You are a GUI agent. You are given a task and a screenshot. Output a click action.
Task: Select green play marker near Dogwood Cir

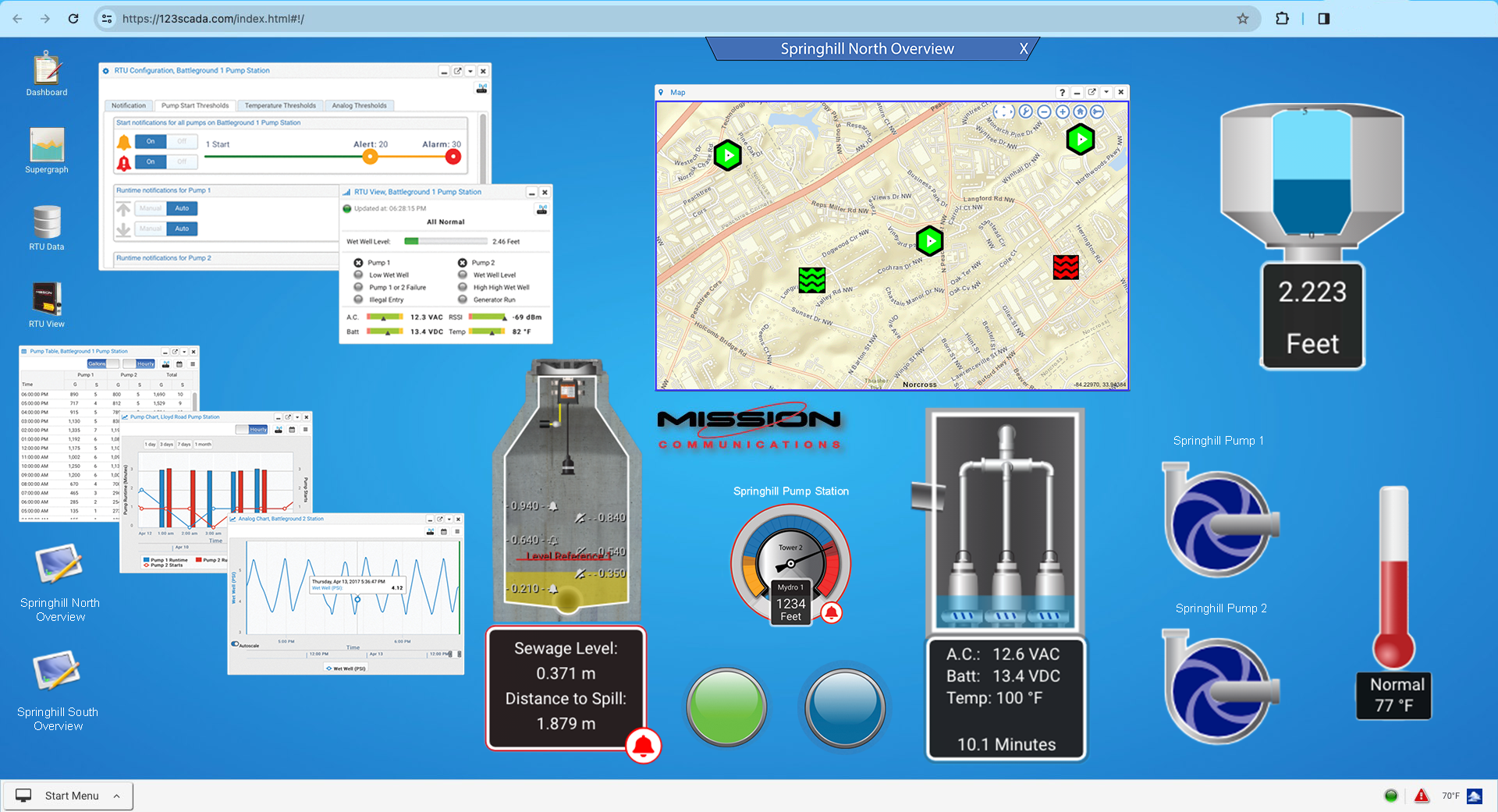point(929,241)
